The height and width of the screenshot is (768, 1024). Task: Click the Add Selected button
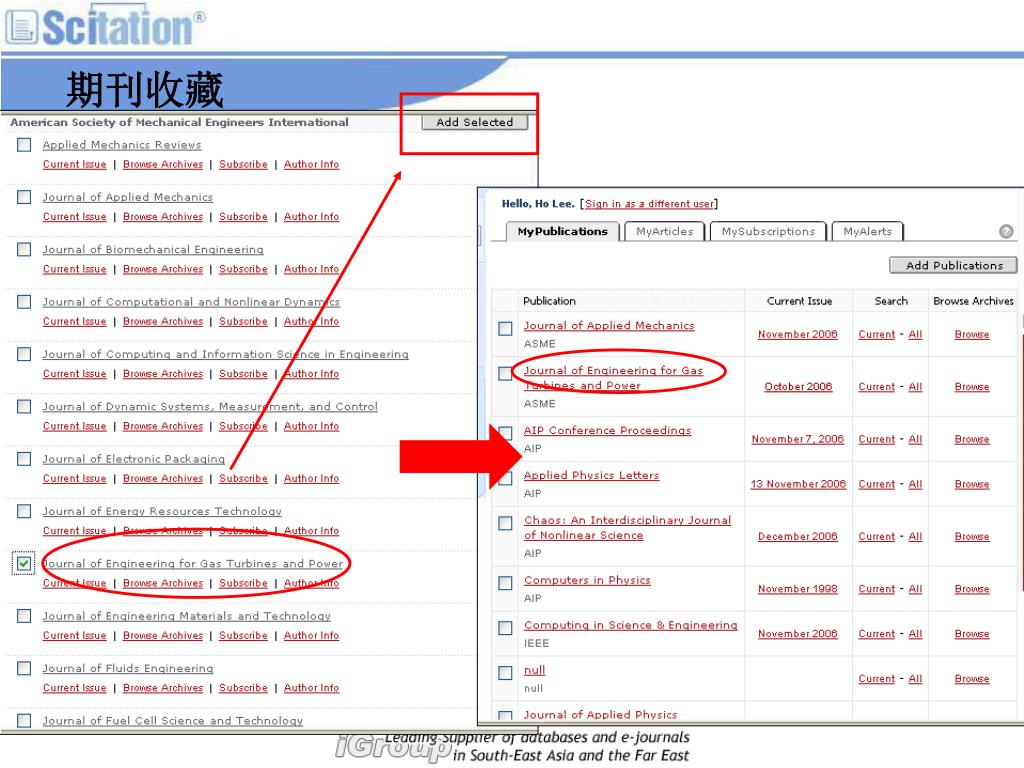click(x=474, y=122)
